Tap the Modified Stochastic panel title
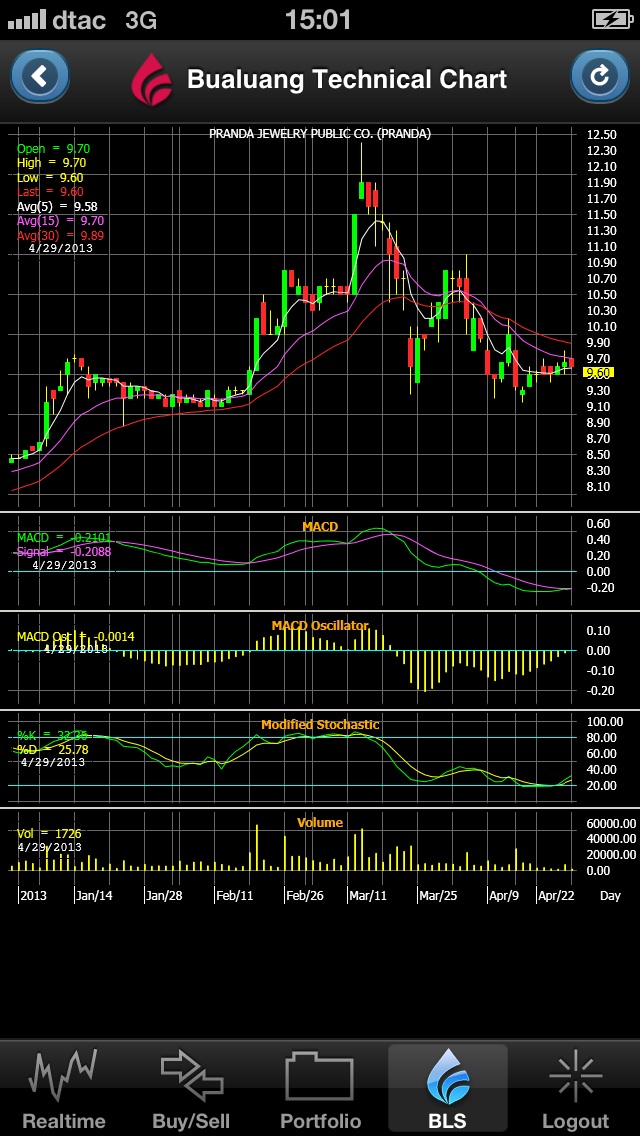The width and height of the screenshot is (640, 1136). (x=320, y=724)
